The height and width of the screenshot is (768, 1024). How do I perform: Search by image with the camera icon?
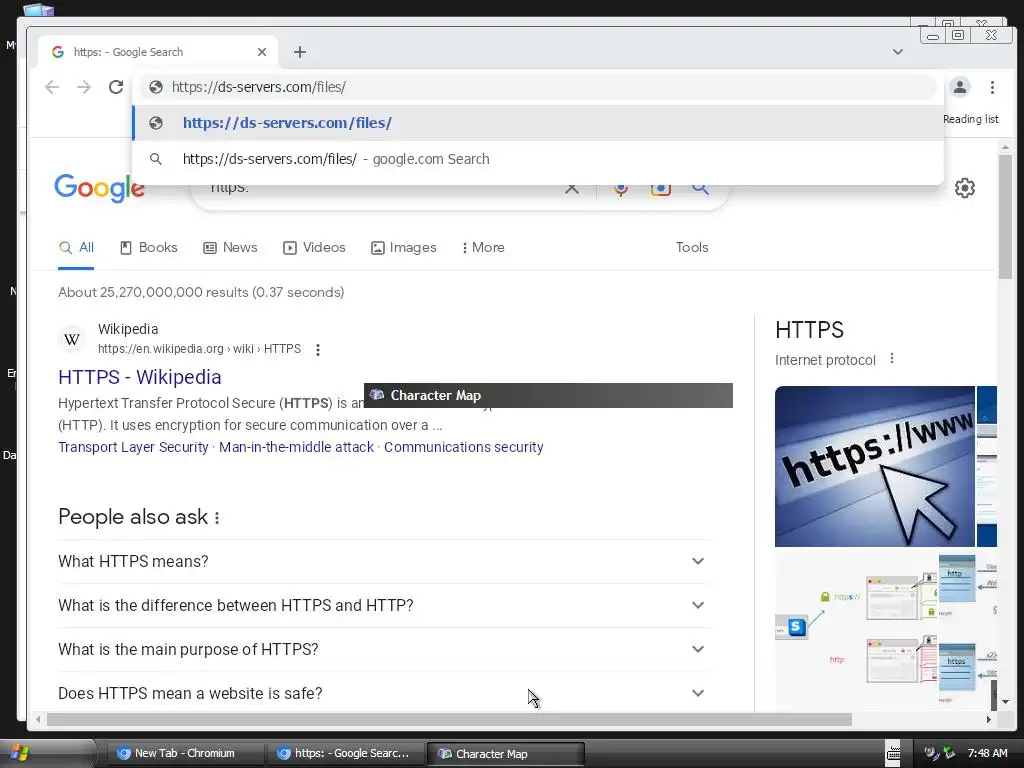click(x=660, y=189)
